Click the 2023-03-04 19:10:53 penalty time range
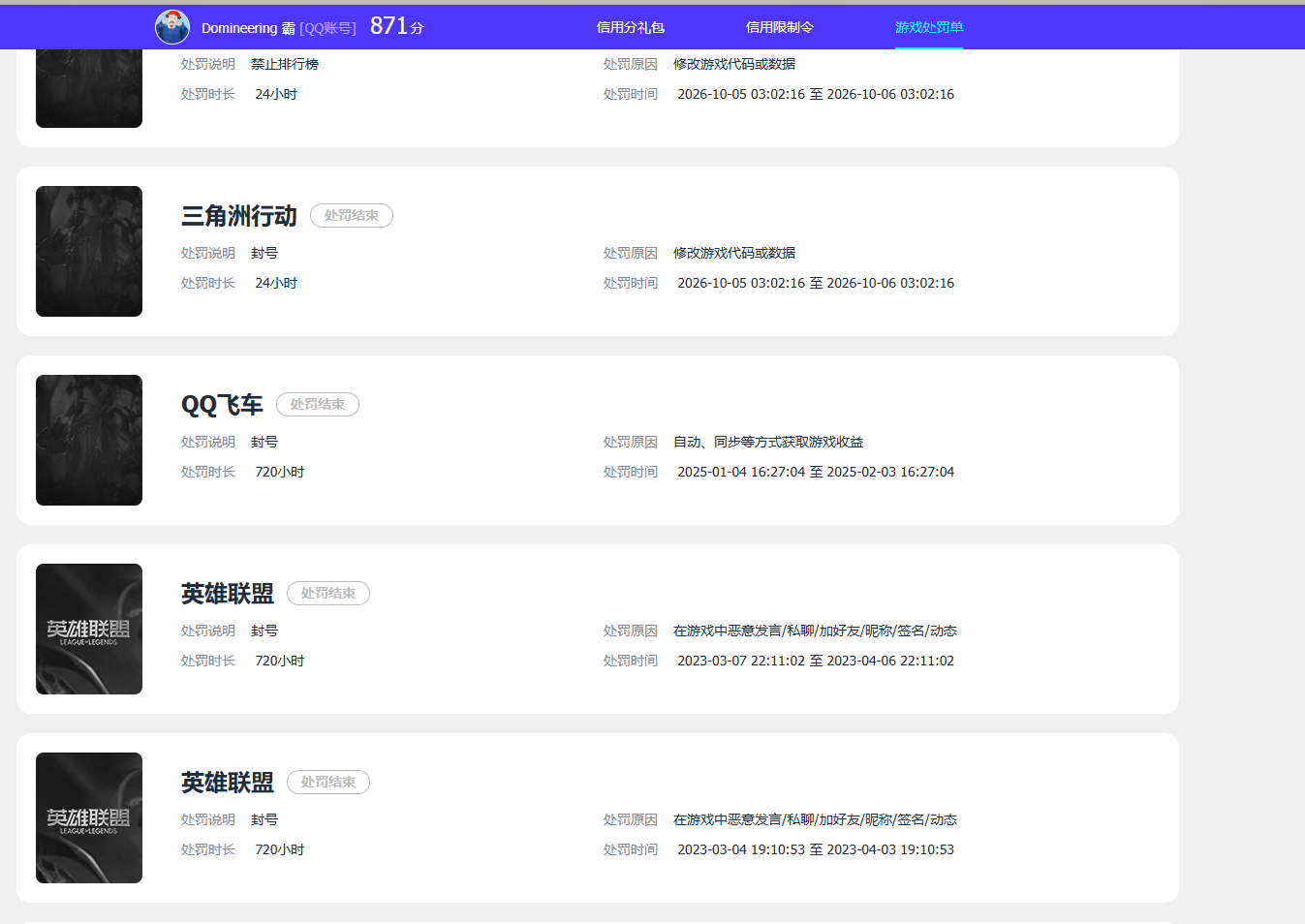 [x=816, y=849]
